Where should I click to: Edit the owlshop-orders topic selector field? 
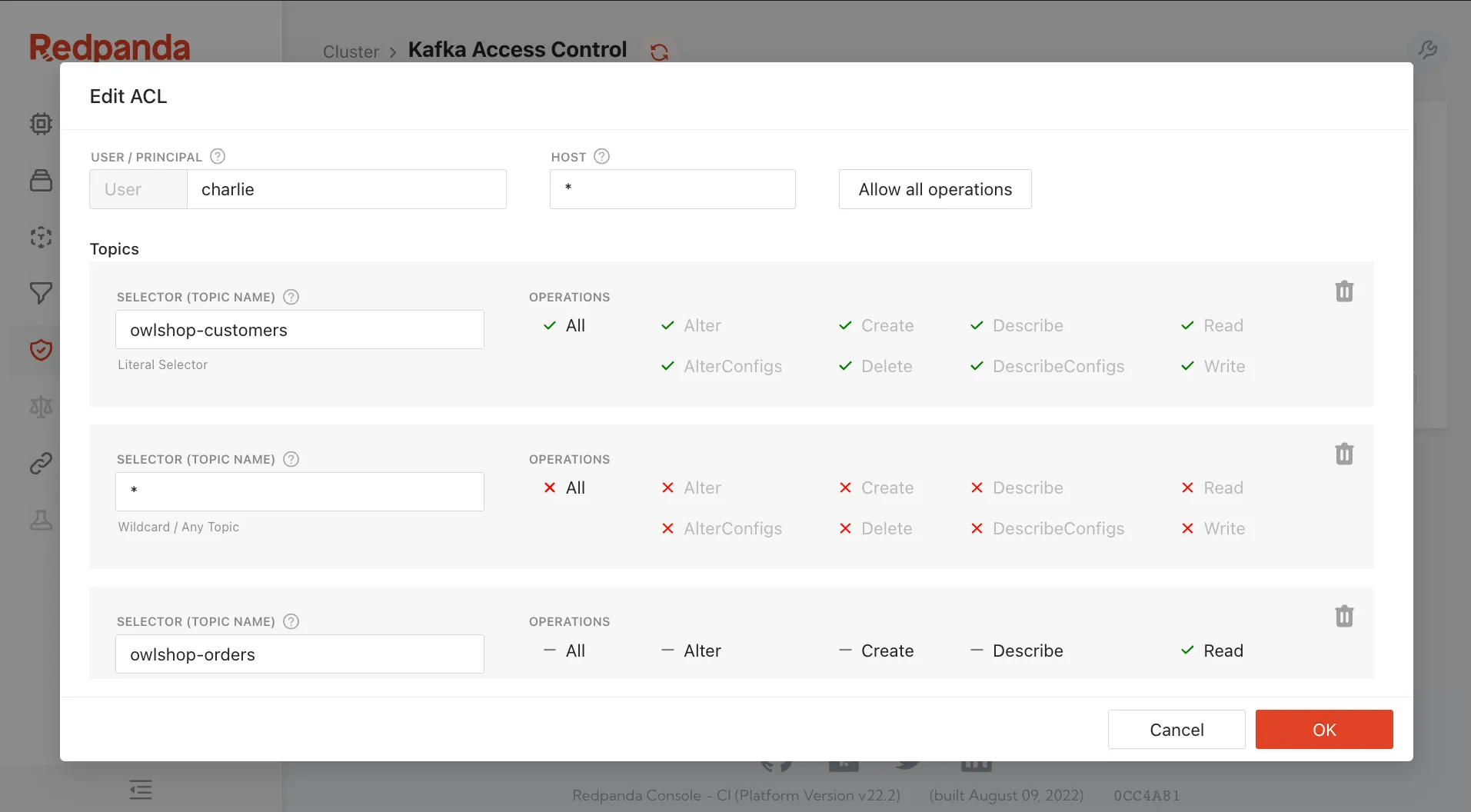click(300, 654)
